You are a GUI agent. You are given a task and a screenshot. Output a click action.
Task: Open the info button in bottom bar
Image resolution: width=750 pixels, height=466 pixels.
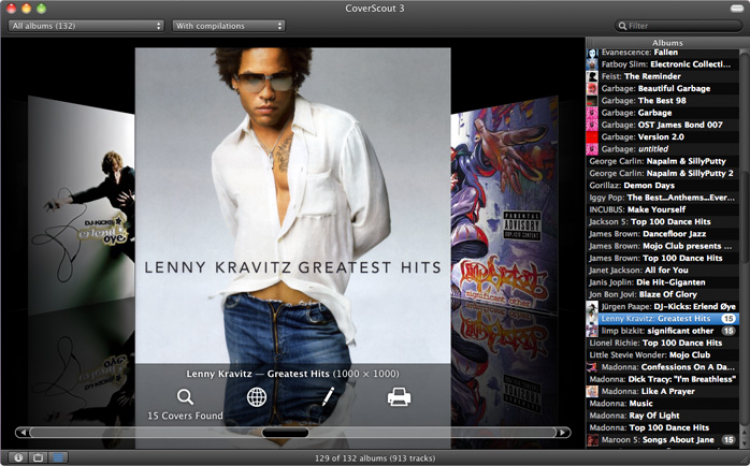(x=18, y=457)
